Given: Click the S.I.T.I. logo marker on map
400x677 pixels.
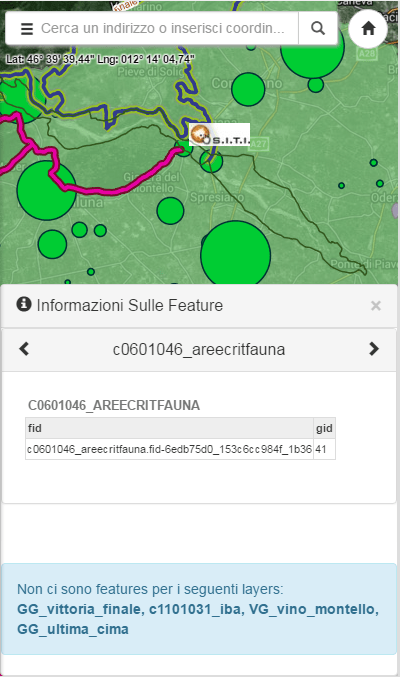Looking at the screenshot, I should 219,134.
